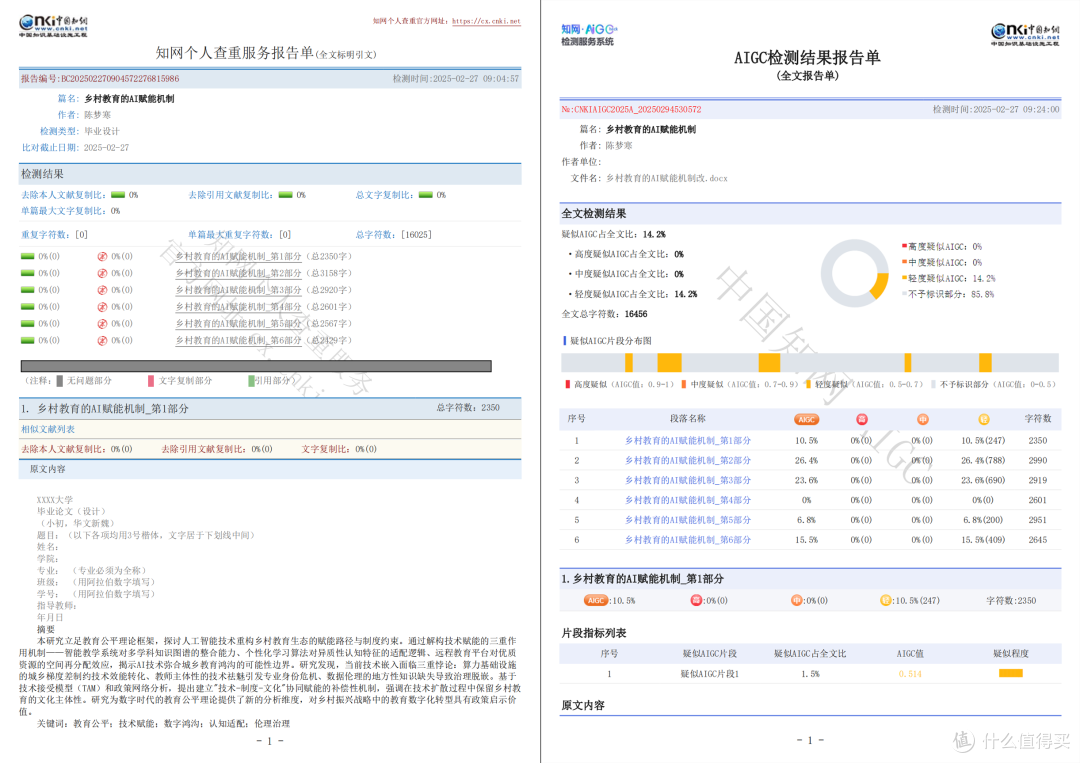Click the red circle icon in the 第3部分 row
This screenshot has height=763, width=1080.
tap(102, 290)
